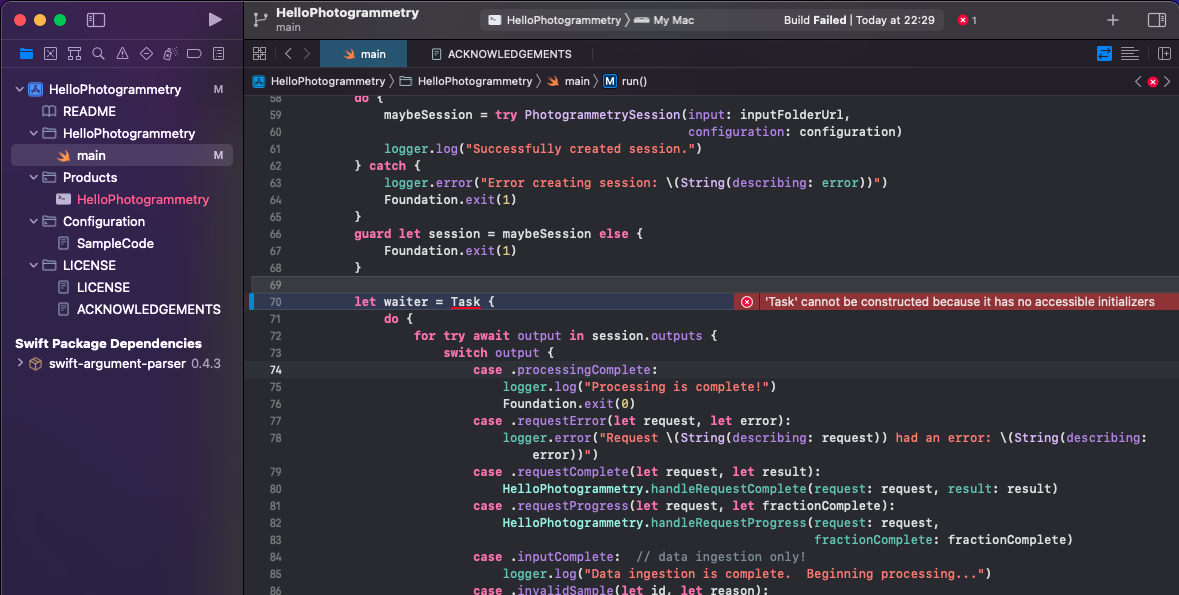Open the Find navigator magnifier icon
This screenshot has height=595, width=1179.
99,53
